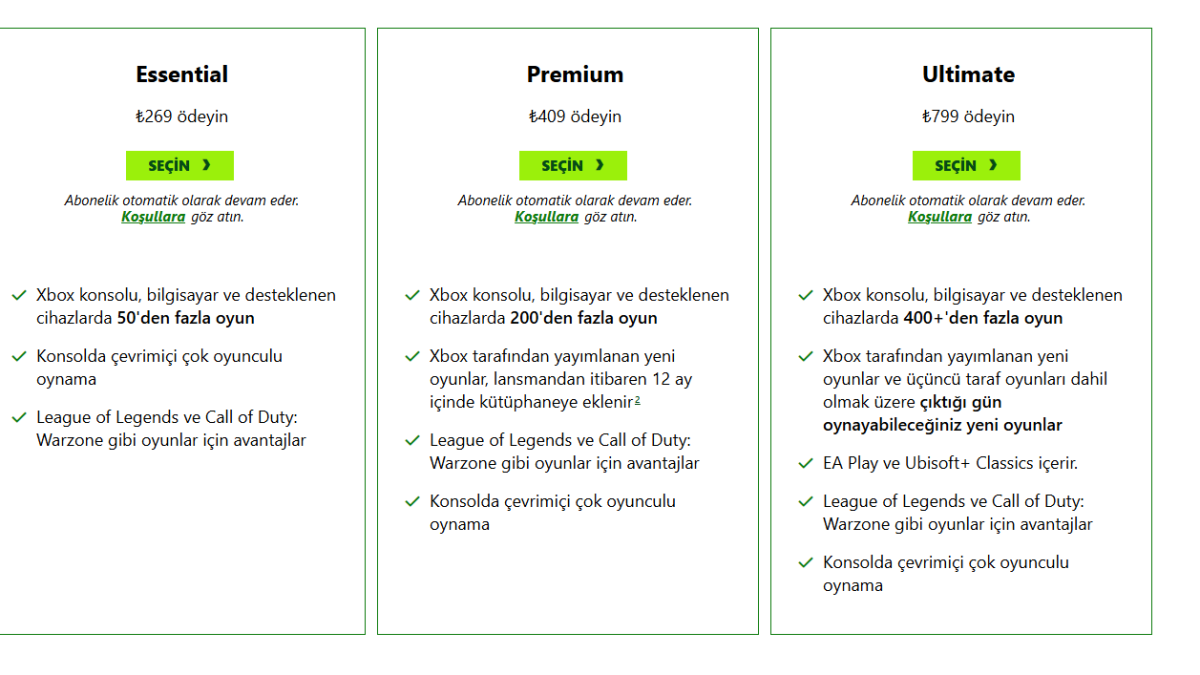
Task: Click Ultimate's Konsolda çevrimiçi çok oyunculu checkmark
Action: point(805,563)
